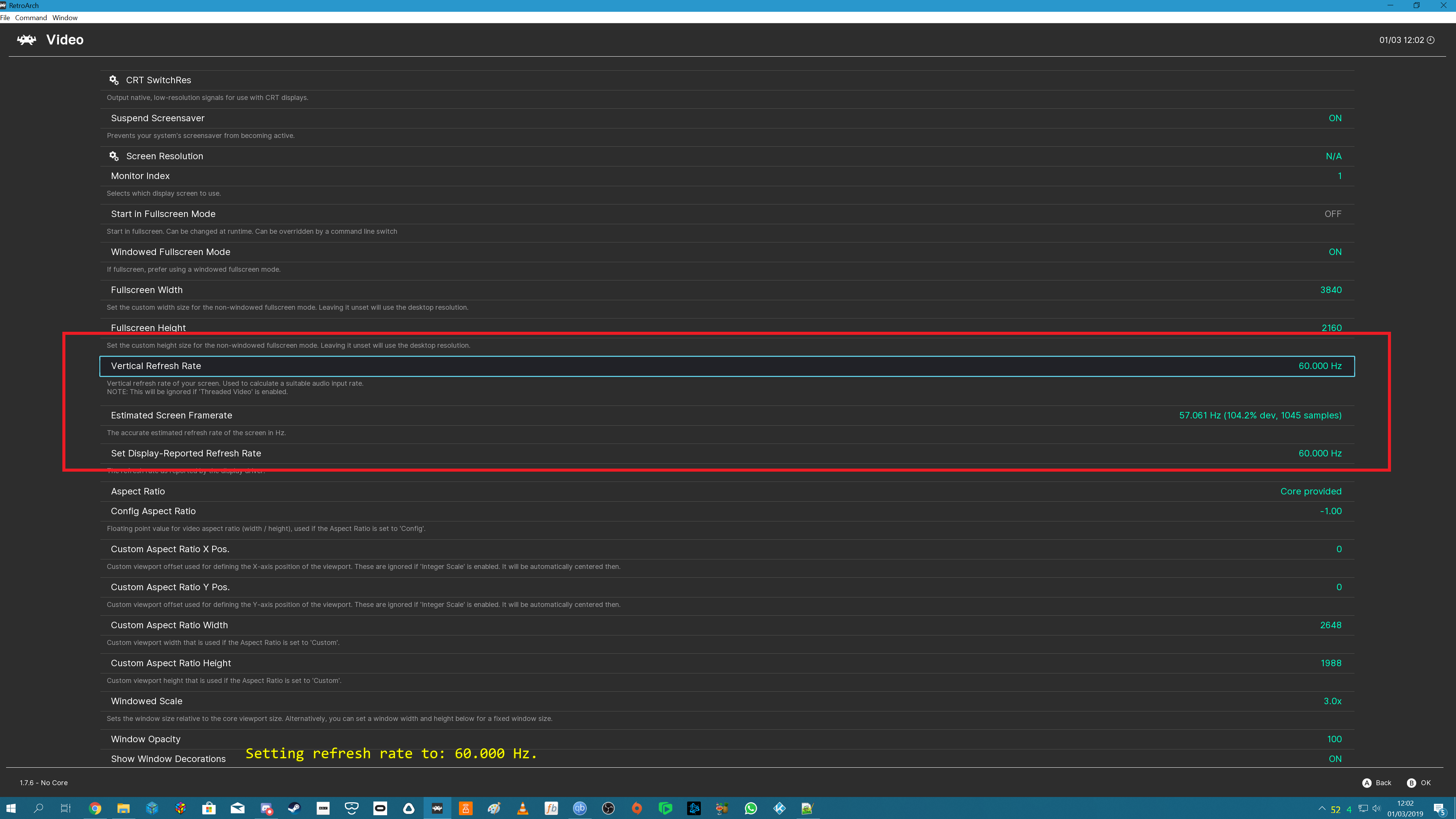1456x819 pixels.
Task: Open WhatsApp from the taskbar
Action: tap(751, 808)
